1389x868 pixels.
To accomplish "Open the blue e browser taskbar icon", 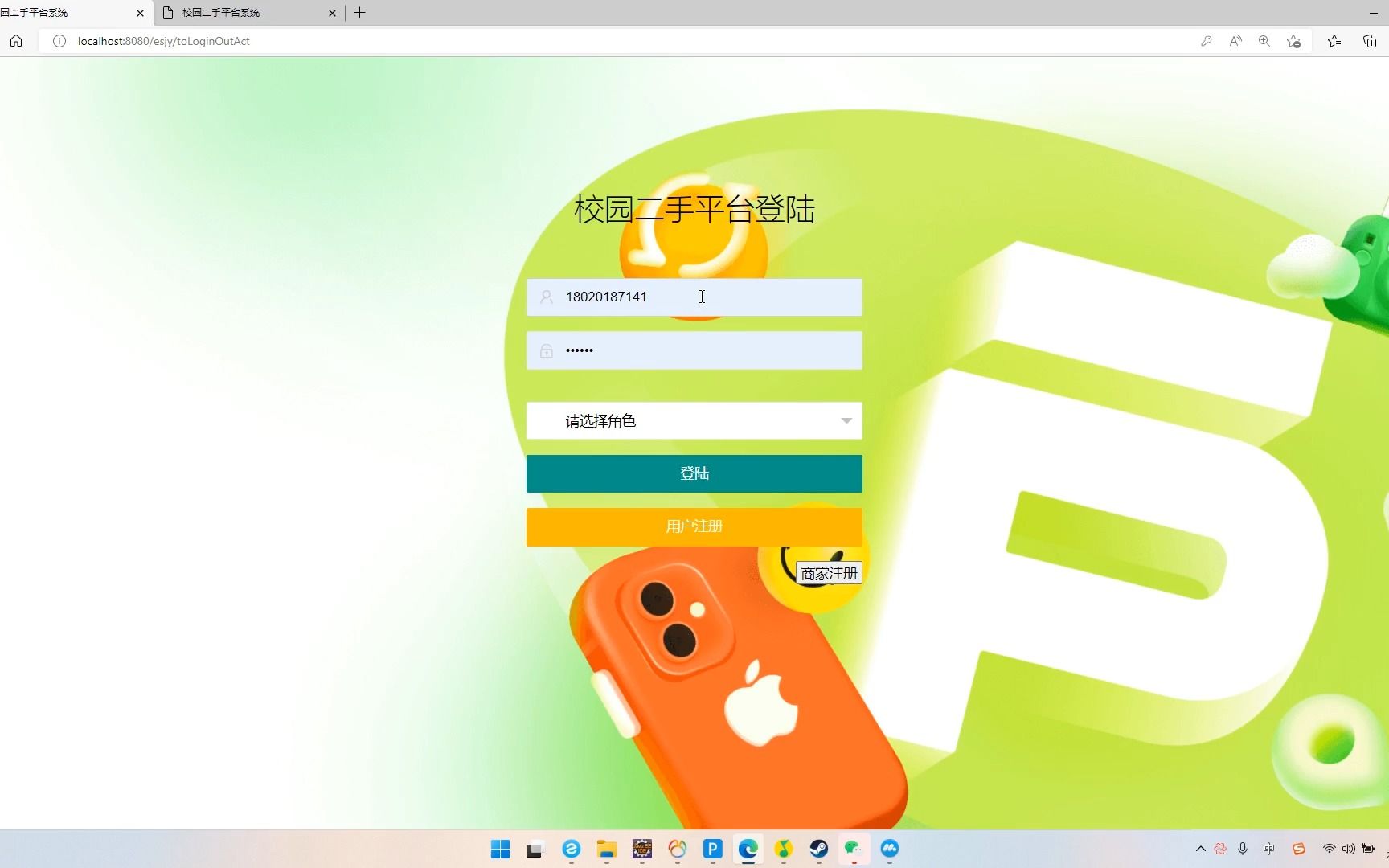I will (571, 849).
